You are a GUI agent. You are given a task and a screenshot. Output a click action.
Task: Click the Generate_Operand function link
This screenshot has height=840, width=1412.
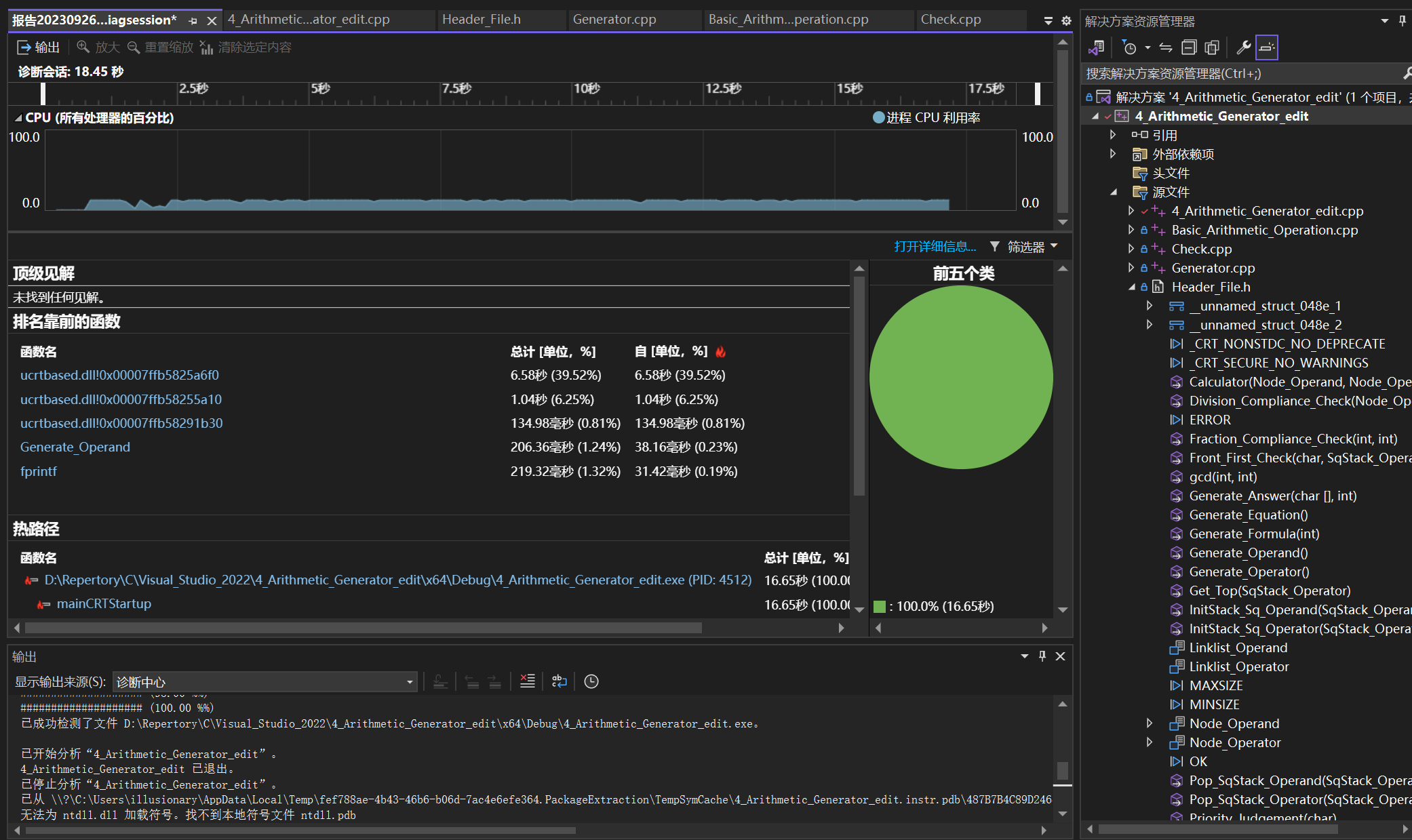(x=75, y=447)
